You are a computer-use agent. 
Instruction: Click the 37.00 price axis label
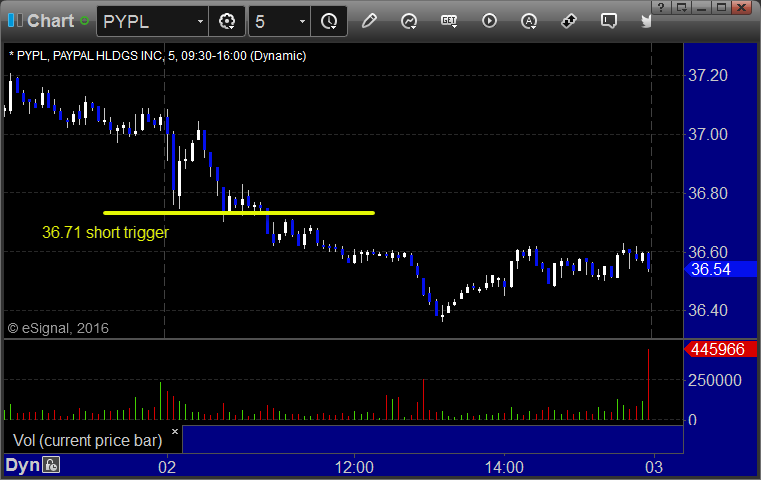pos(708,134)
